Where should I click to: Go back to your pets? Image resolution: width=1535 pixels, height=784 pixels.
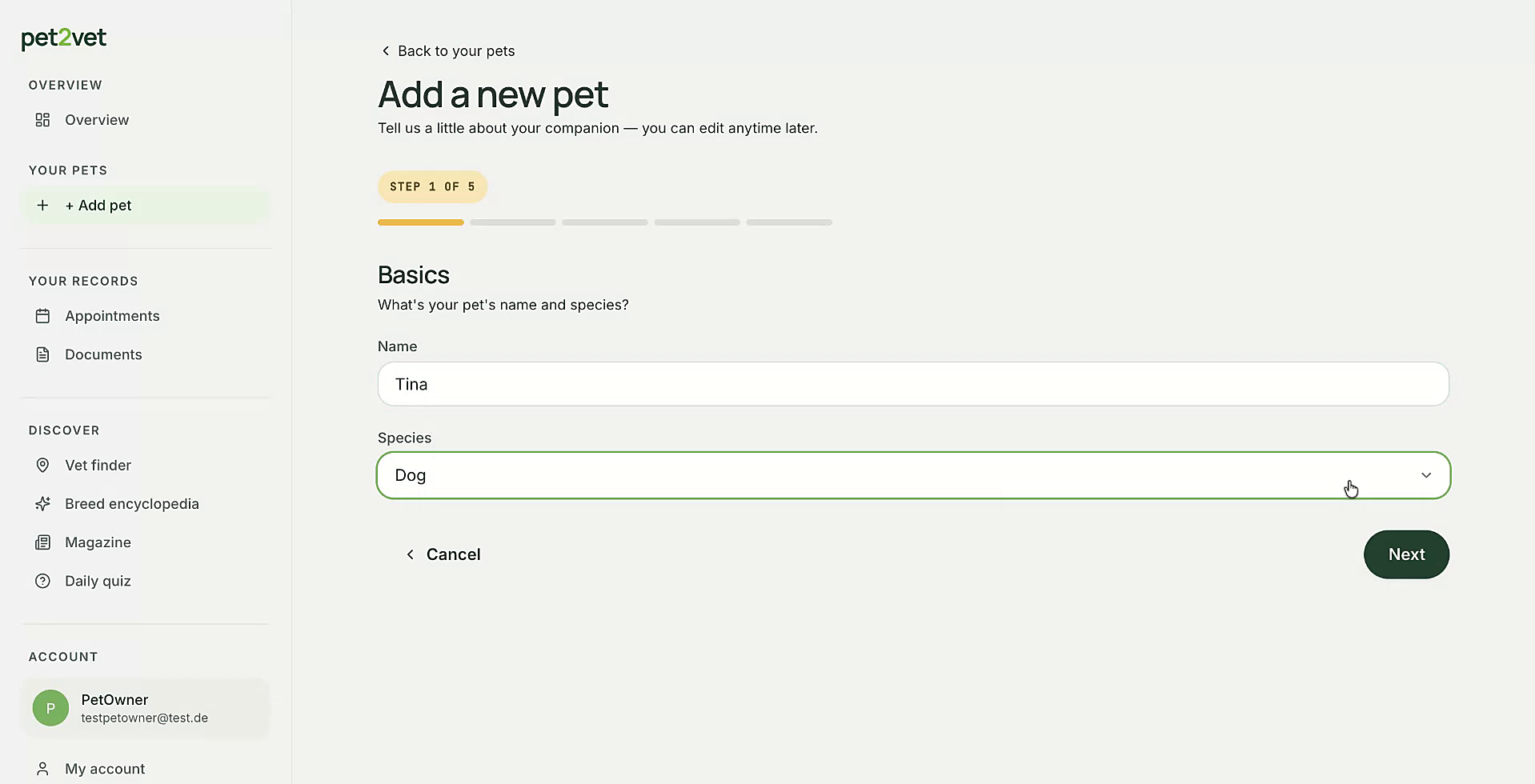[x=447, y=51]
